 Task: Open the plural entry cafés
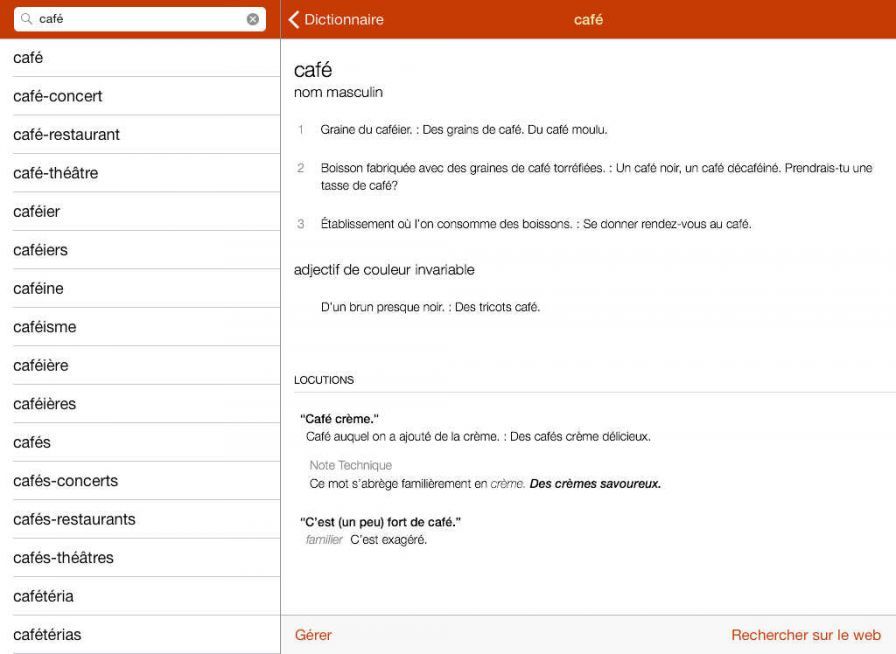pos(32,443)
